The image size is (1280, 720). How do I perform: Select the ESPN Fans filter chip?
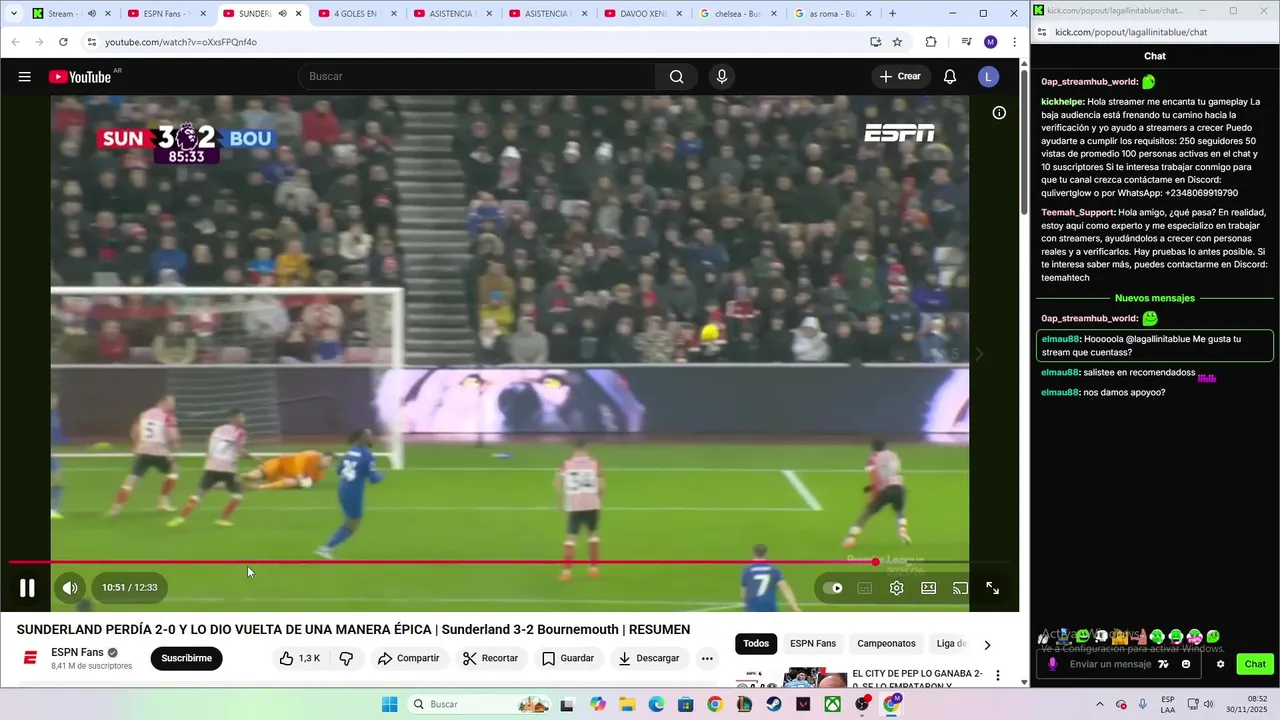(x=813, y=643)
